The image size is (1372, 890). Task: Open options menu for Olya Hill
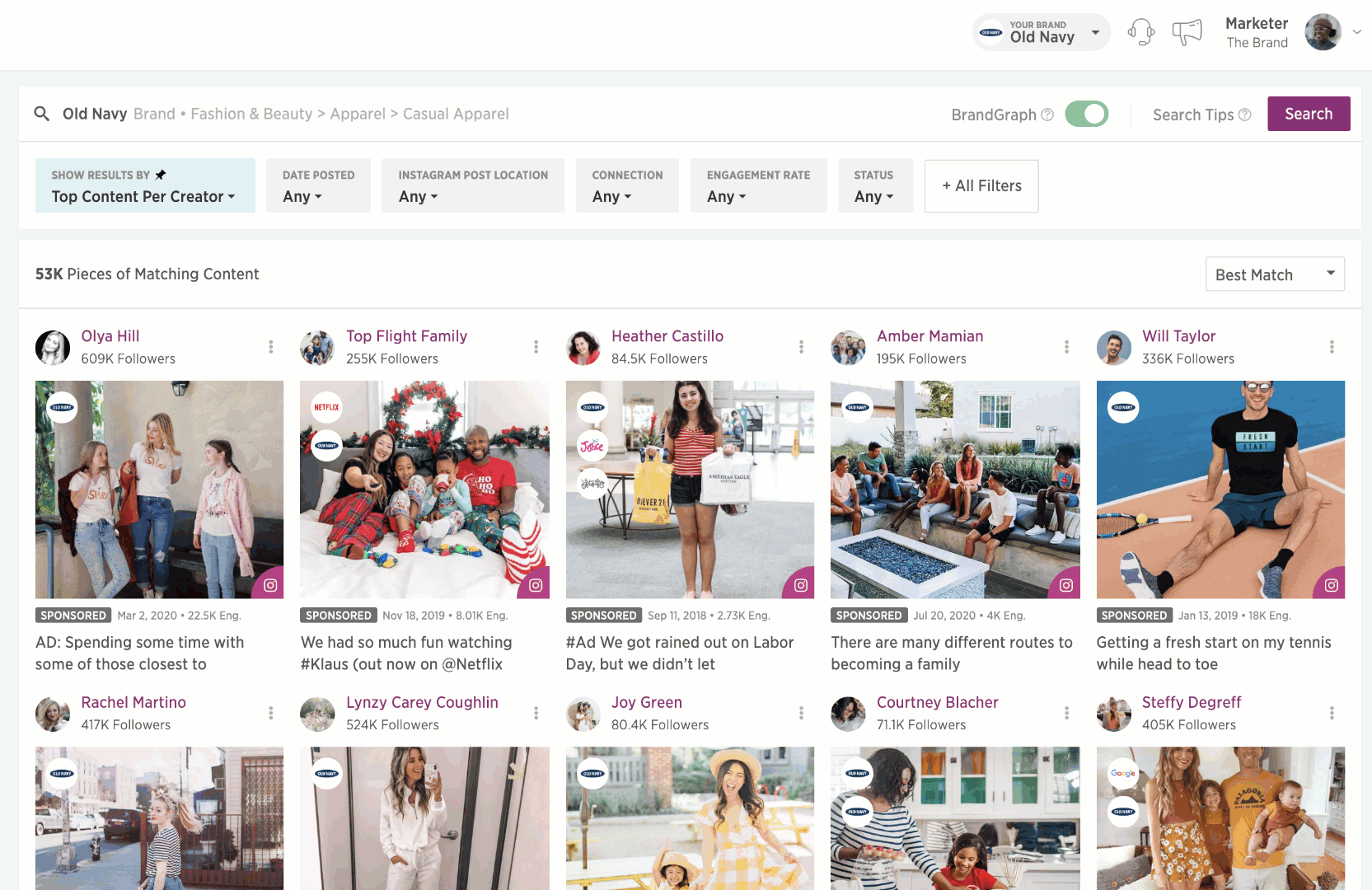270,347
